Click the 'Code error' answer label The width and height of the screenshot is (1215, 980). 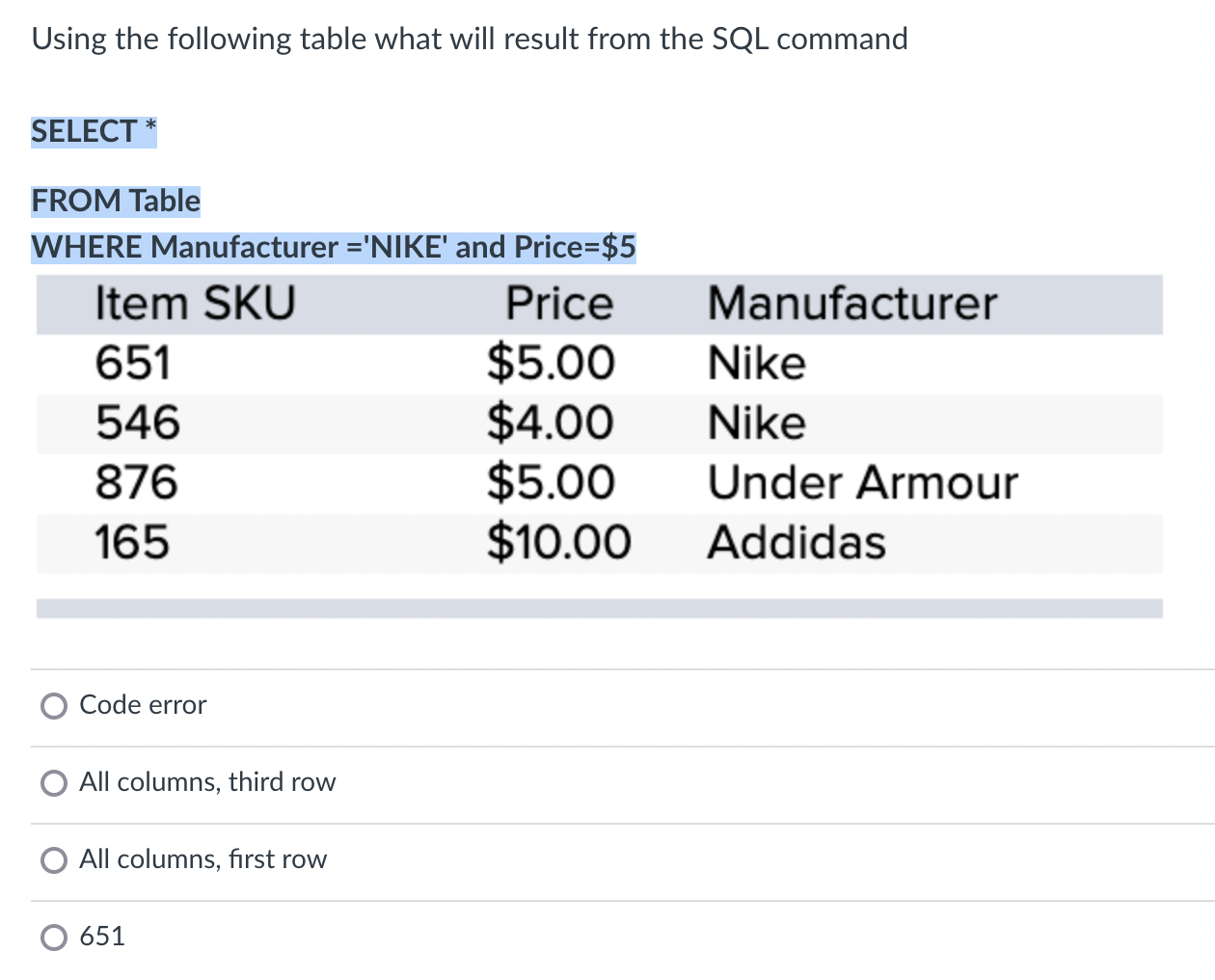click(x=143, y=705)
